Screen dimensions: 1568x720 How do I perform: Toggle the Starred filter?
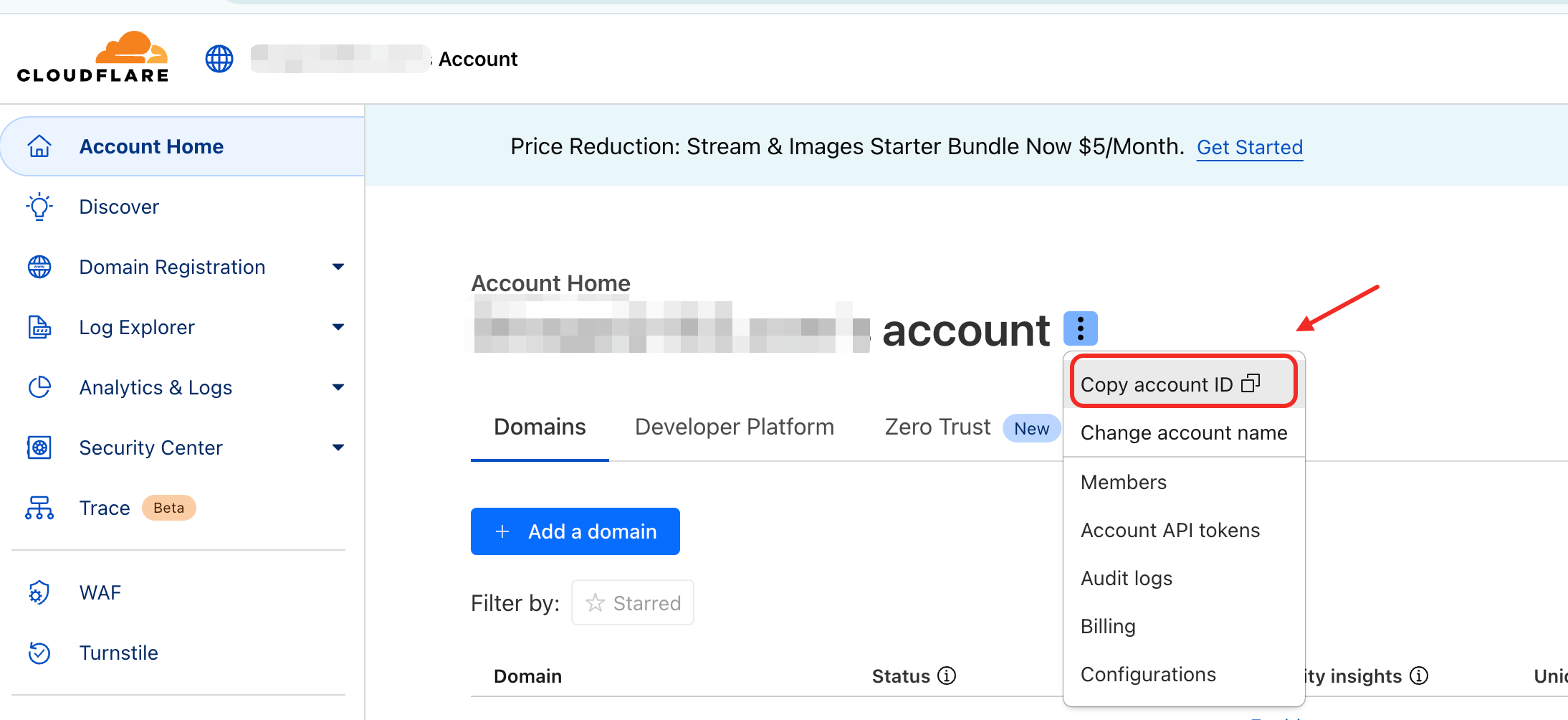click(633, 602)
